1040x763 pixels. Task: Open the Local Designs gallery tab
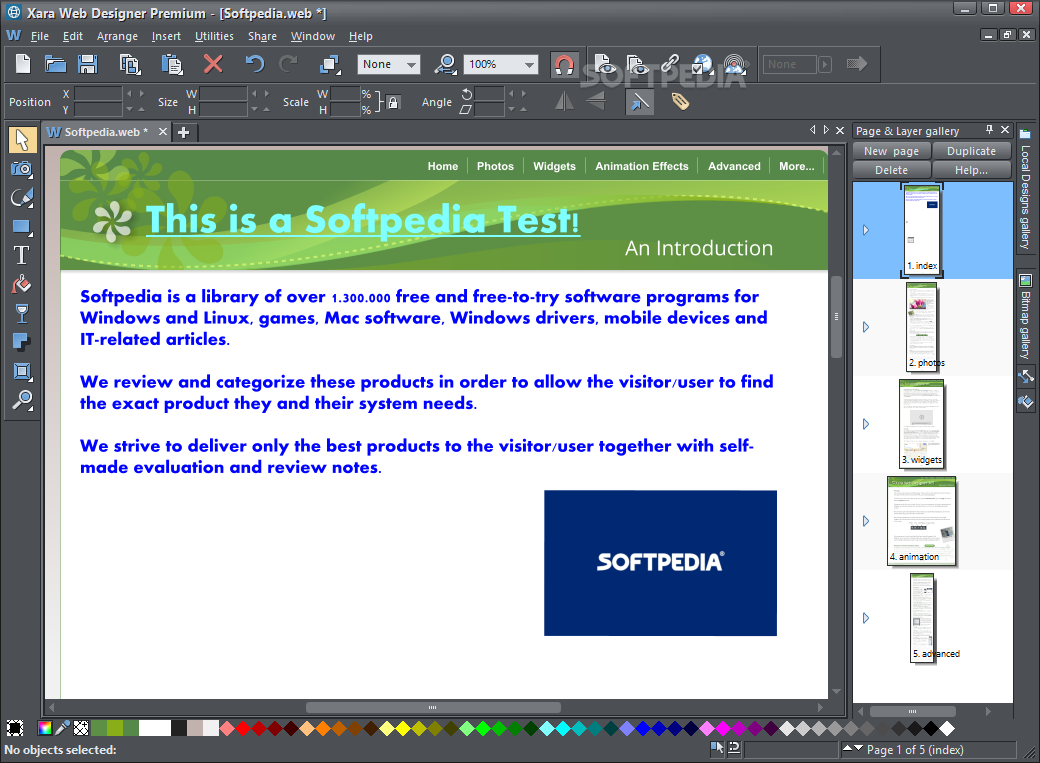pyautogui.click(x=1025, y=190)
